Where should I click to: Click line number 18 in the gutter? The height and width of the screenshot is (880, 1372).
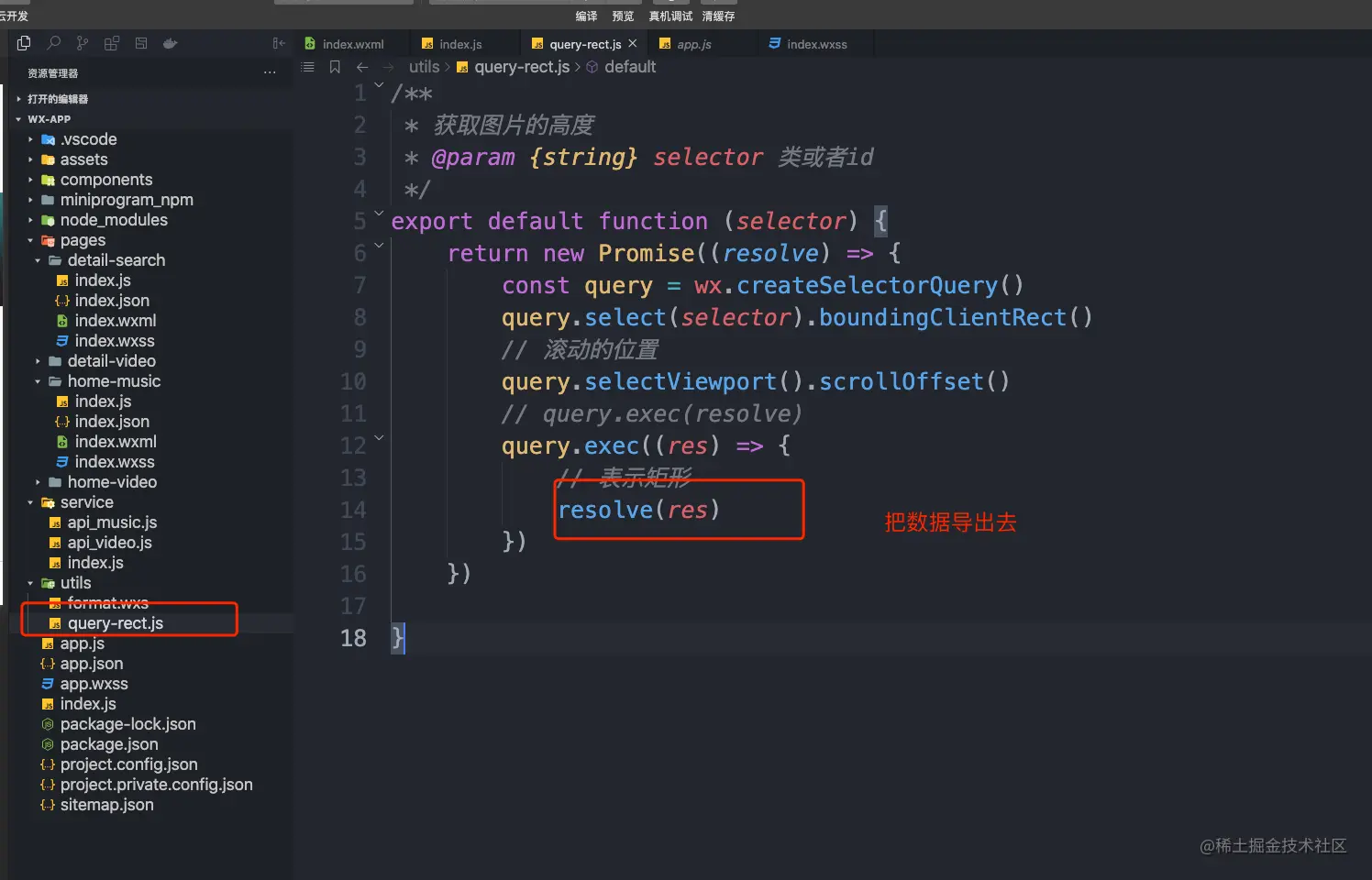pos(353,638)
